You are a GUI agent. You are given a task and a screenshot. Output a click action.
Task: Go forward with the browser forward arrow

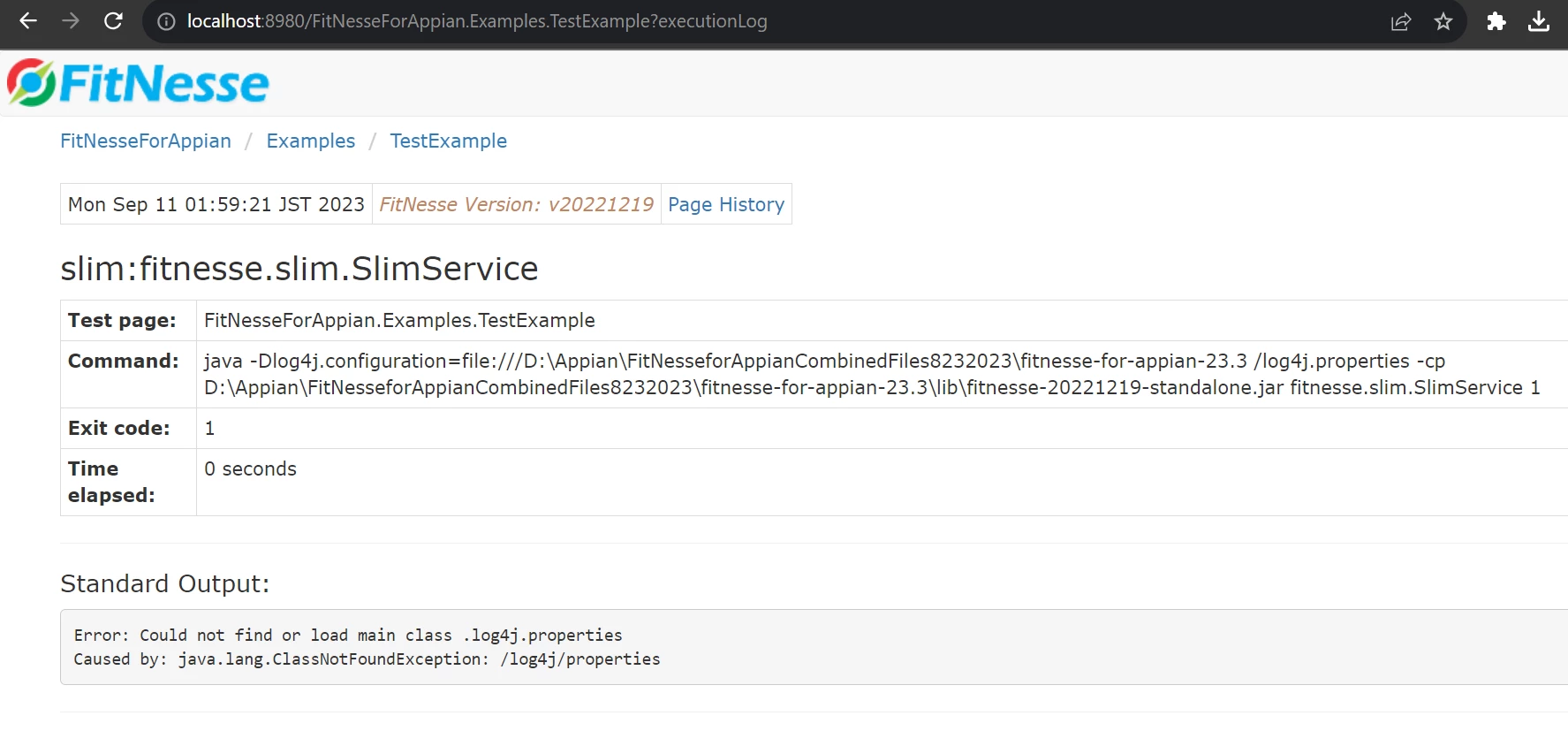pyautogui.click(x=71, y=21)
